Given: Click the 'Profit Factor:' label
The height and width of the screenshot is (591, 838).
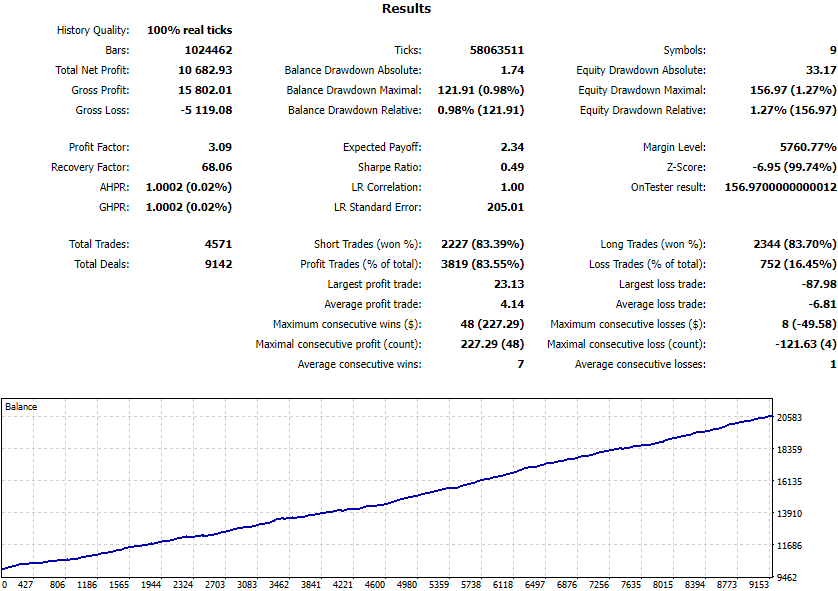Looking at the screenshot, I should (x=99, y=147).
